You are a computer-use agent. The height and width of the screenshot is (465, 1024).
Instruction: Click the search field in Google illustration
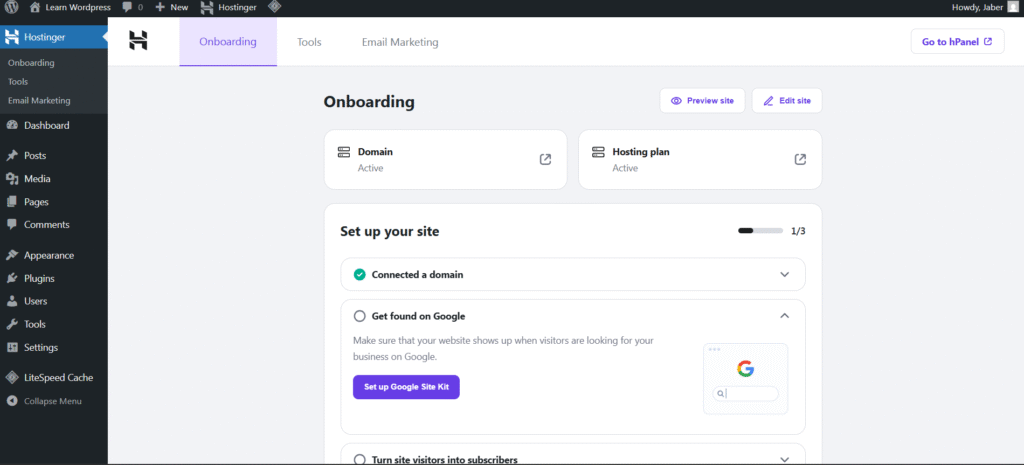(x=745, y=394)
